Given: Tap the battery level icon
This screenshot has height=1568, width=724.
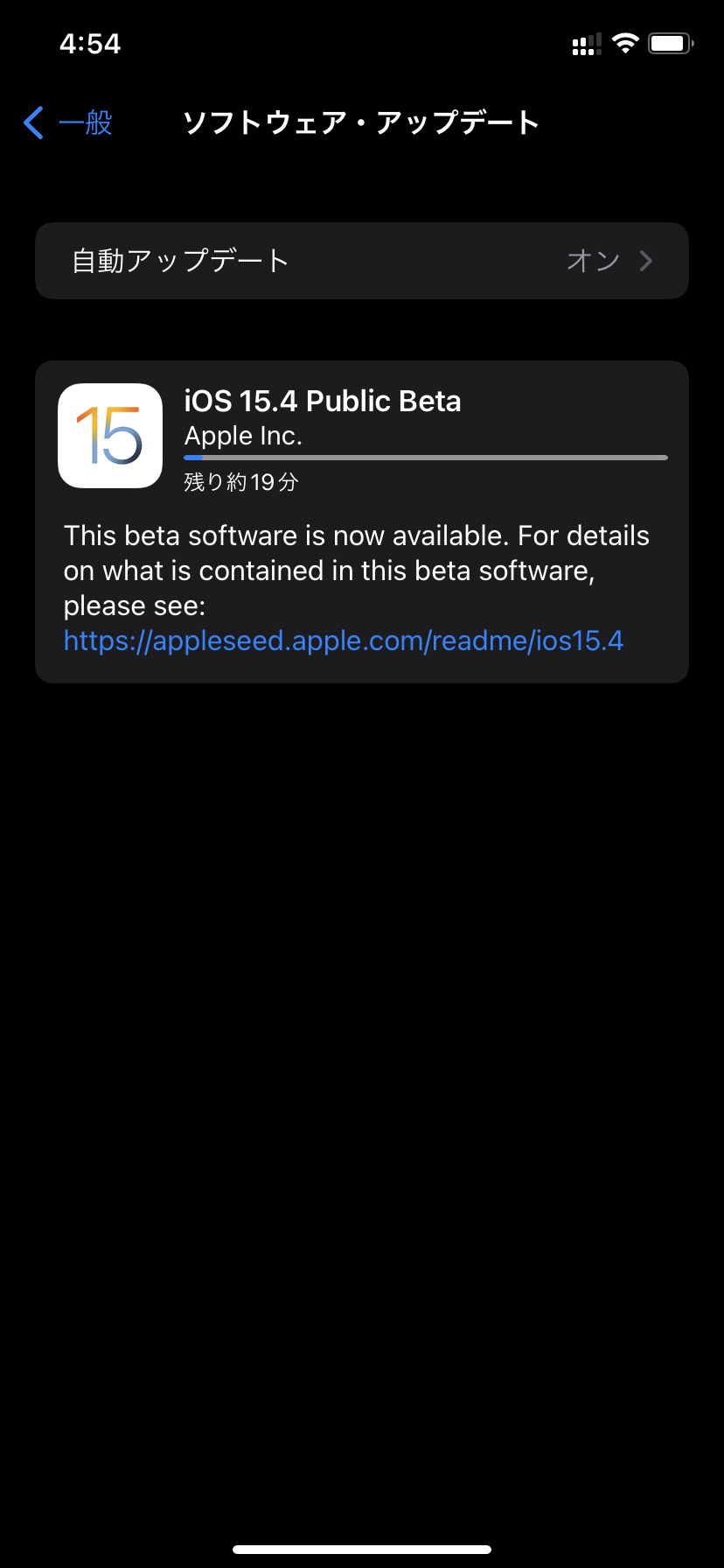Looking at the screenshot, I should point(671,43).
